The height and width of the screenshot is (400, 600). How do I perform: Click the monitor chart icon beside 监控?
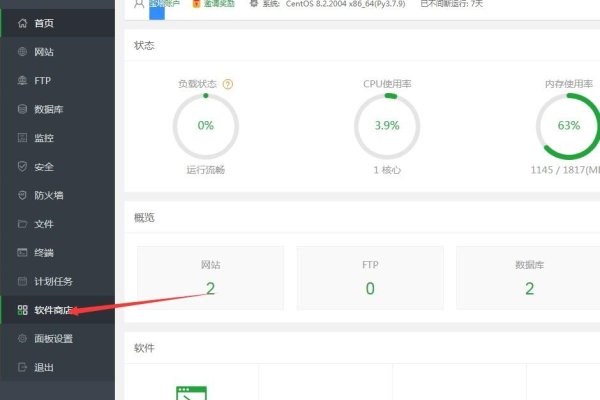[22, 138]
